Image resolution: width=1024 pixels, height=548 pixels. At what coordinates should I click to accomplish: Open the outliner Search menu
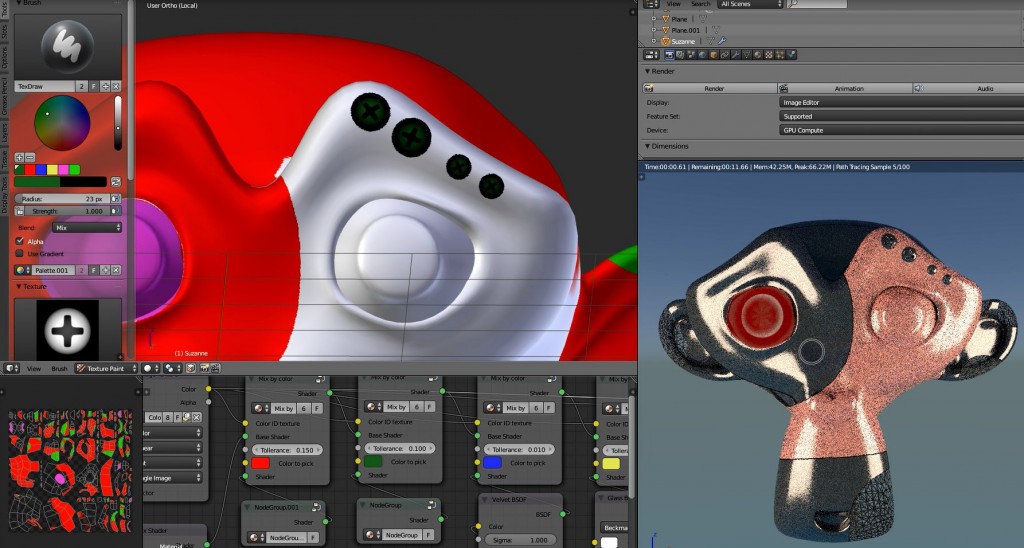tap(701, 4)
